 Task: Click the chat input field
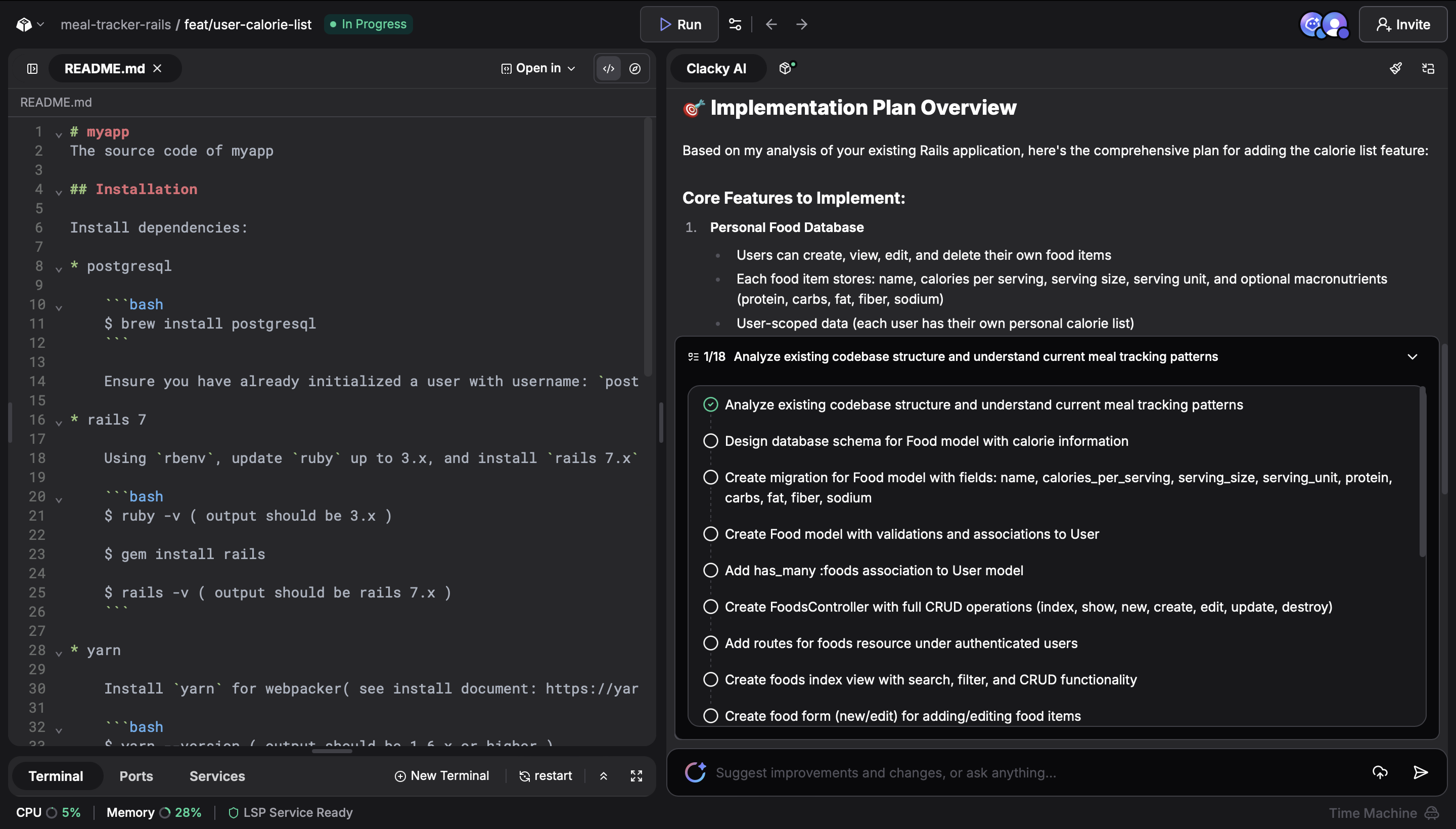[1036, 773]
